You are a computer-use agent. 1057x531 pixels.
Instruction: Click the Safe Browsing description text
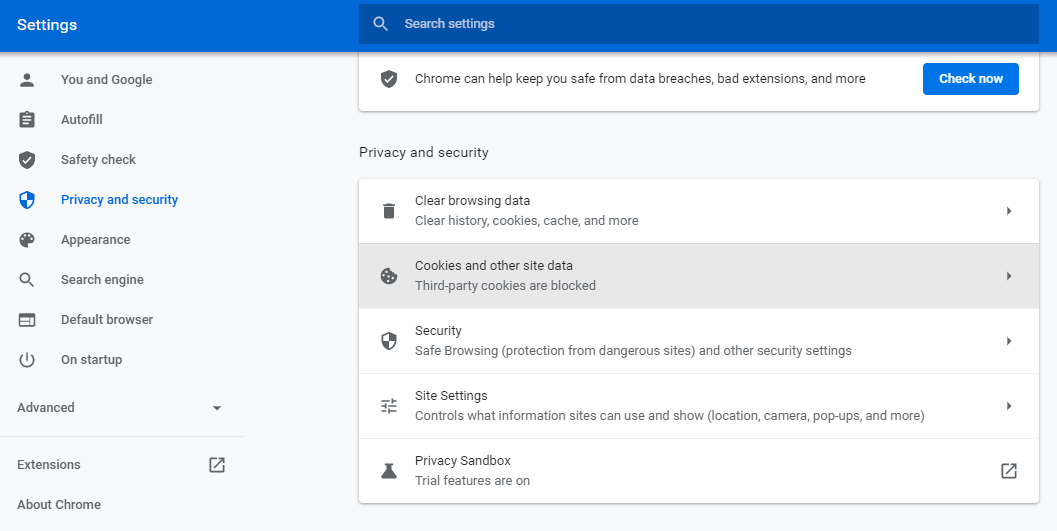click(633, 351)
